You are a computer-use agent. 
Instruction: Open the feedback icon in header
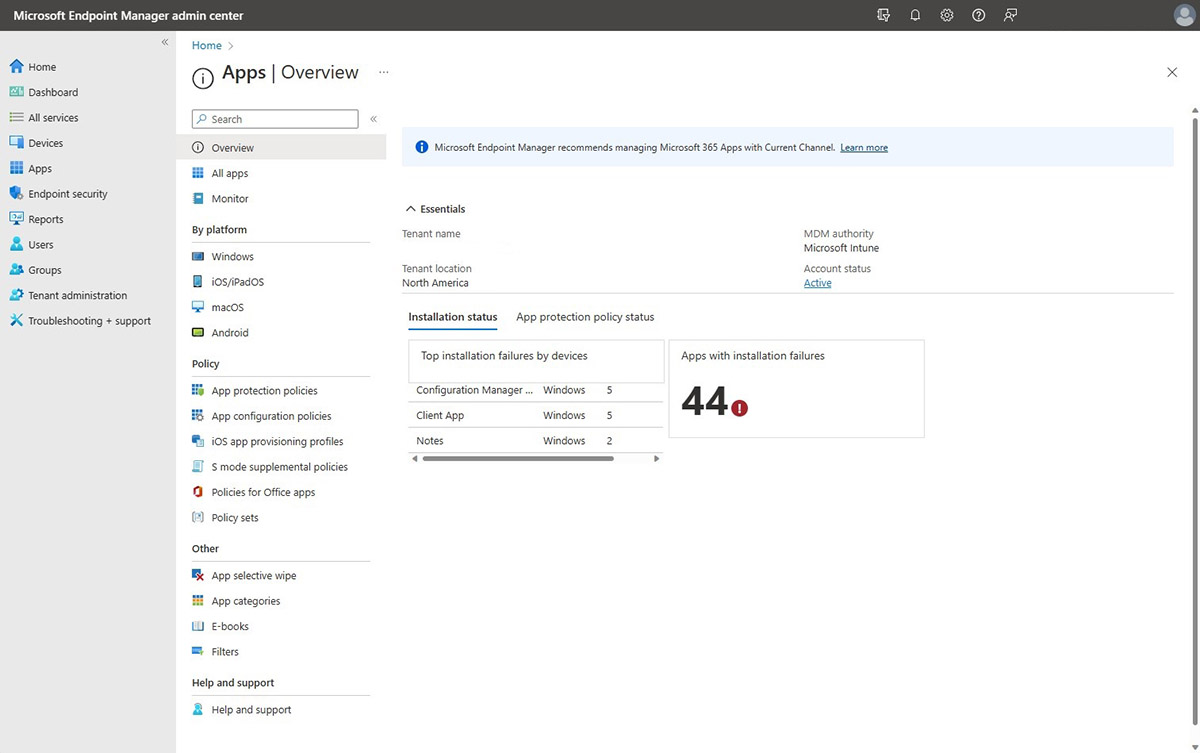1011,15
